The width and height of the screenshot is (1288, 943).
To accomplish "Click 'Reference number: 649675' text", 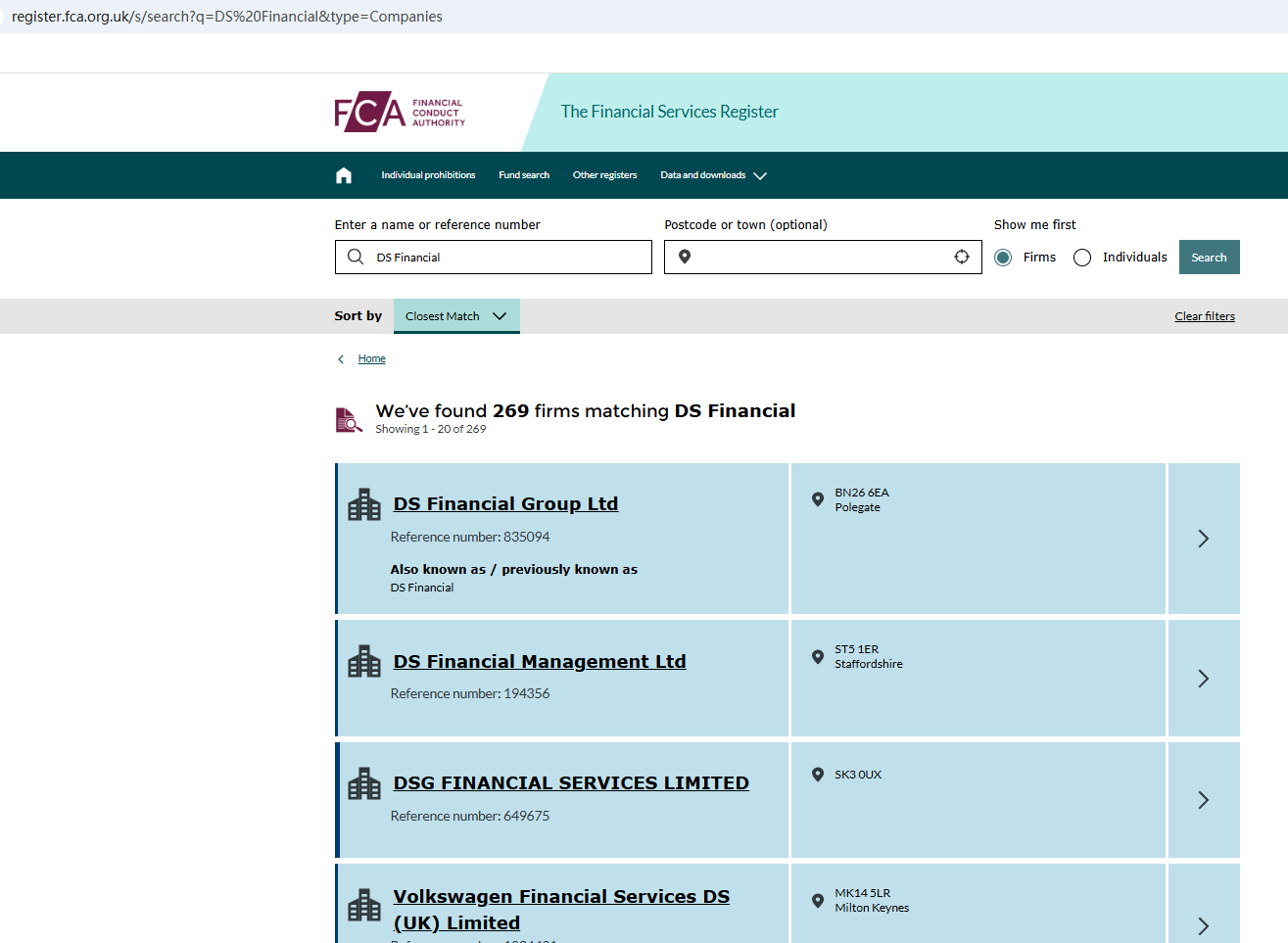I will 470,816.
